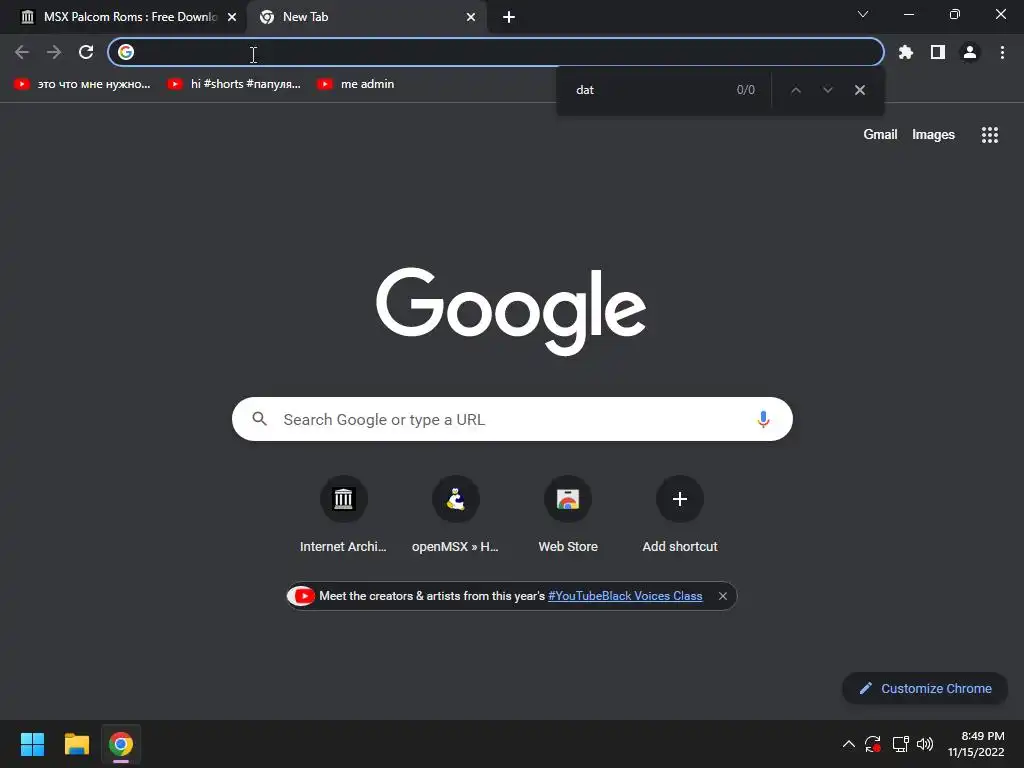Close the MSX Palcom Roms tab
1024x768 pixels.
coord(232,17)
